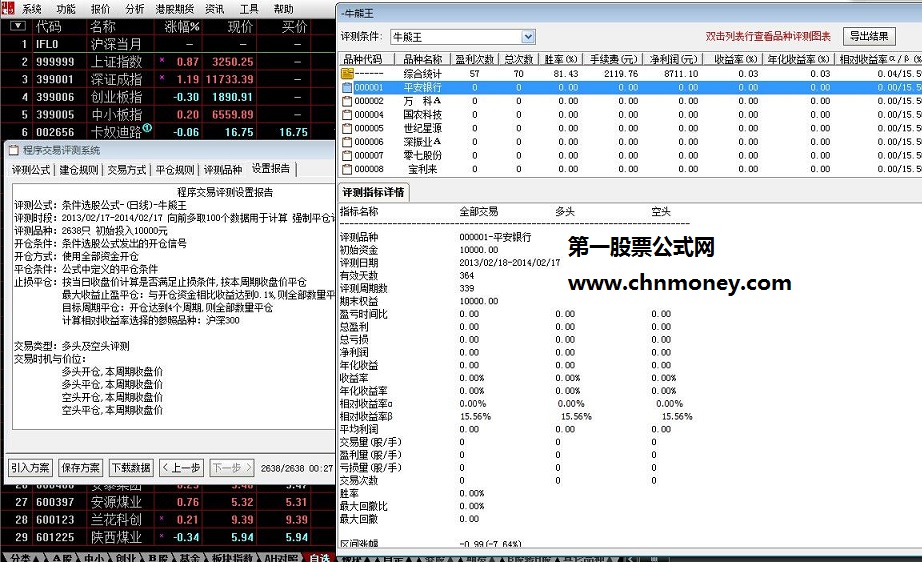Open the 评测条件 combo box showing 牛熊王

(462, 37)
